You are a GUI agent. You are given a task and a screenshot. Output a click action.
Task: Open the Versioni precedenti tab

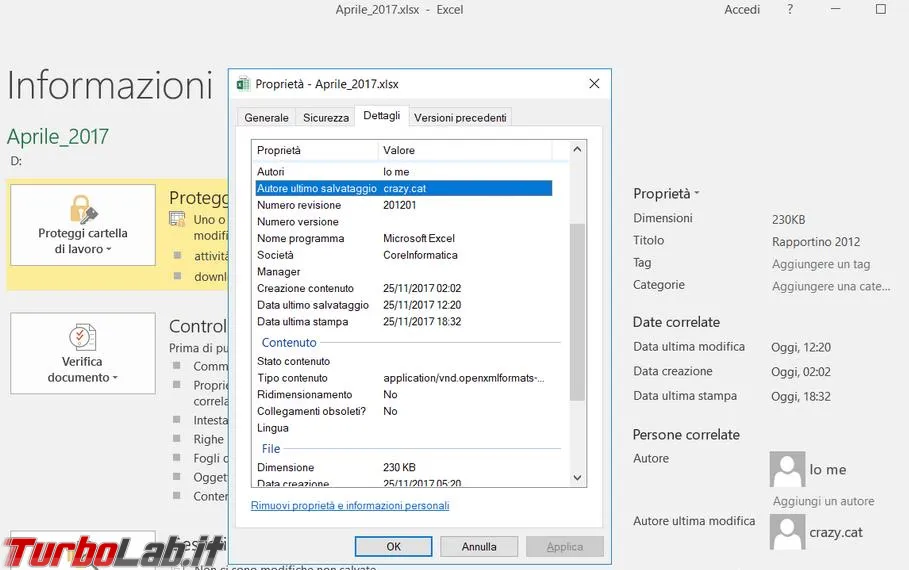(460, 118)
